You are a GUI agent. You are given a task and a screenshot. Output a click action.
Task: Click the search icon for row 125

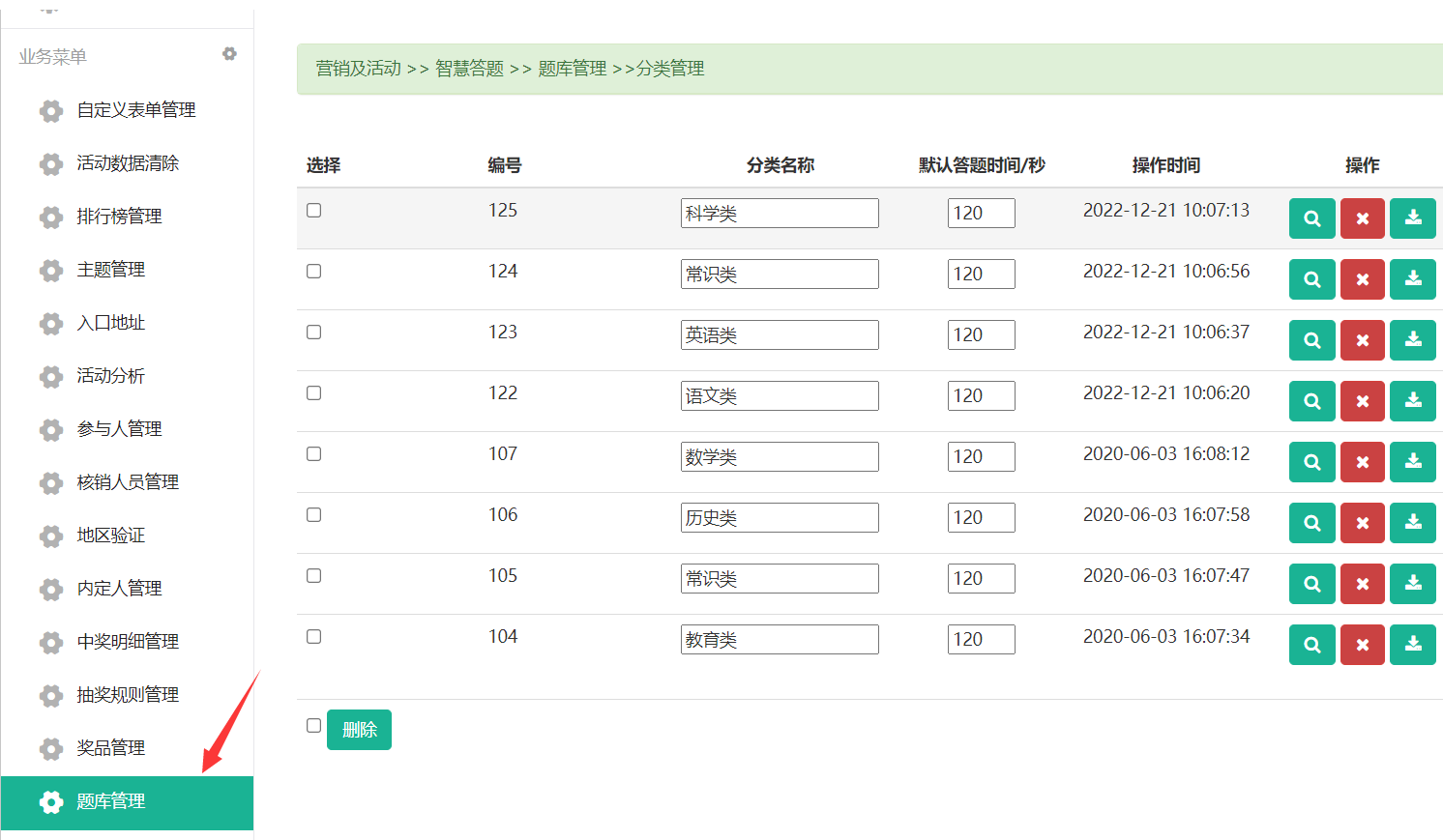click(1311, 218)
